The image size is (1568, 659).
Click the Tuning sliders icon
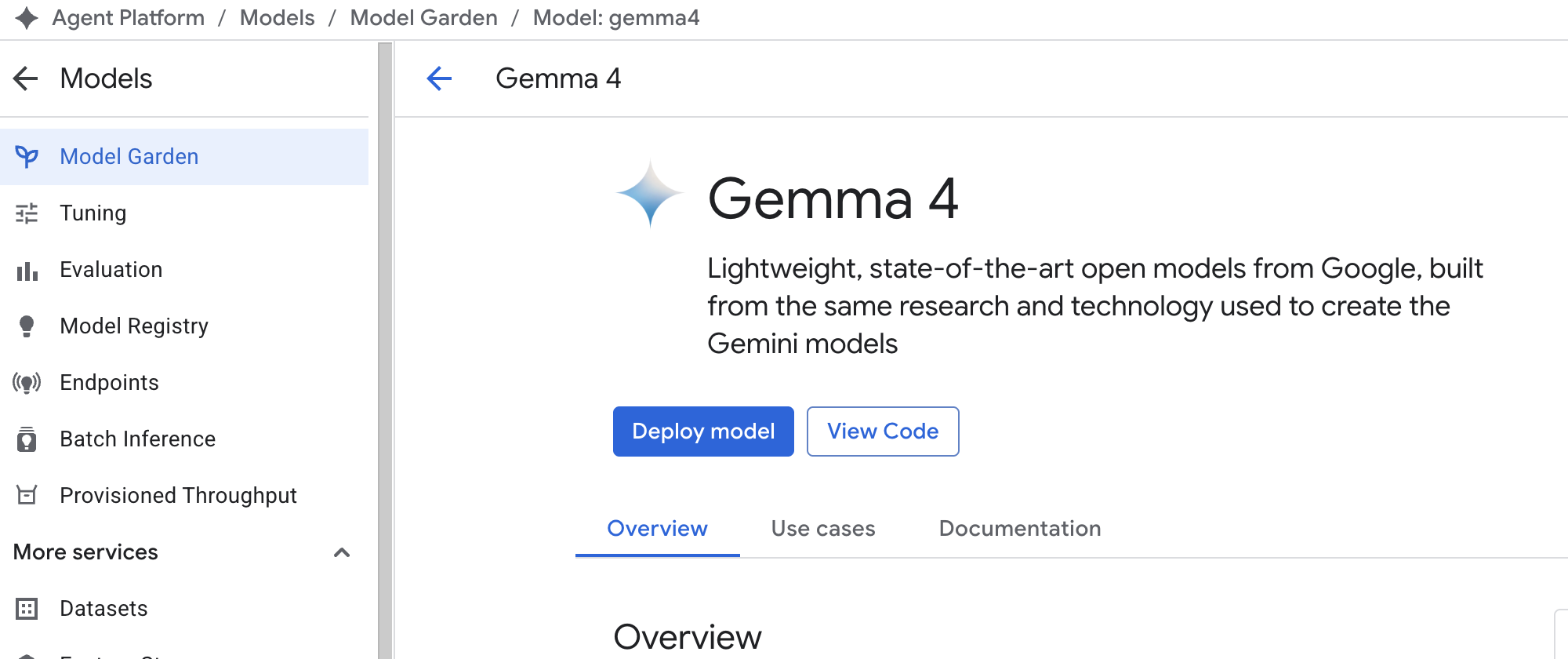27,213
